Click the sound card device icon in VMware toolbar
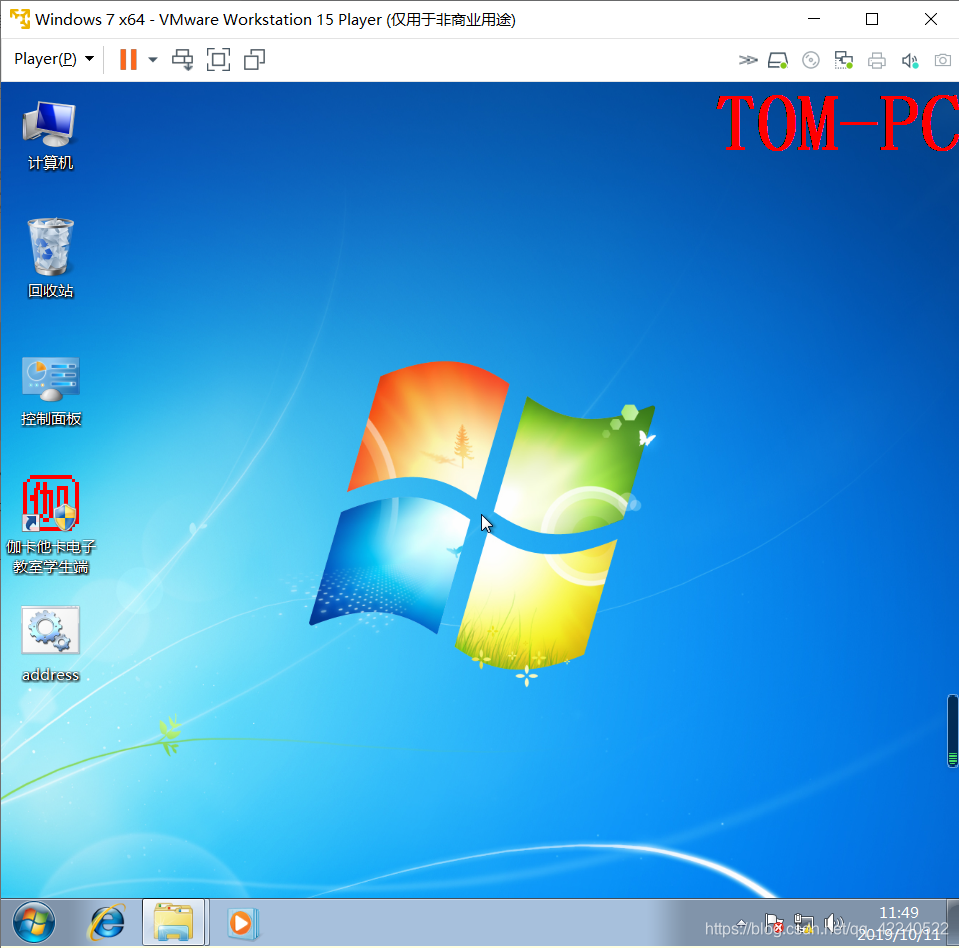 point(909,60)
